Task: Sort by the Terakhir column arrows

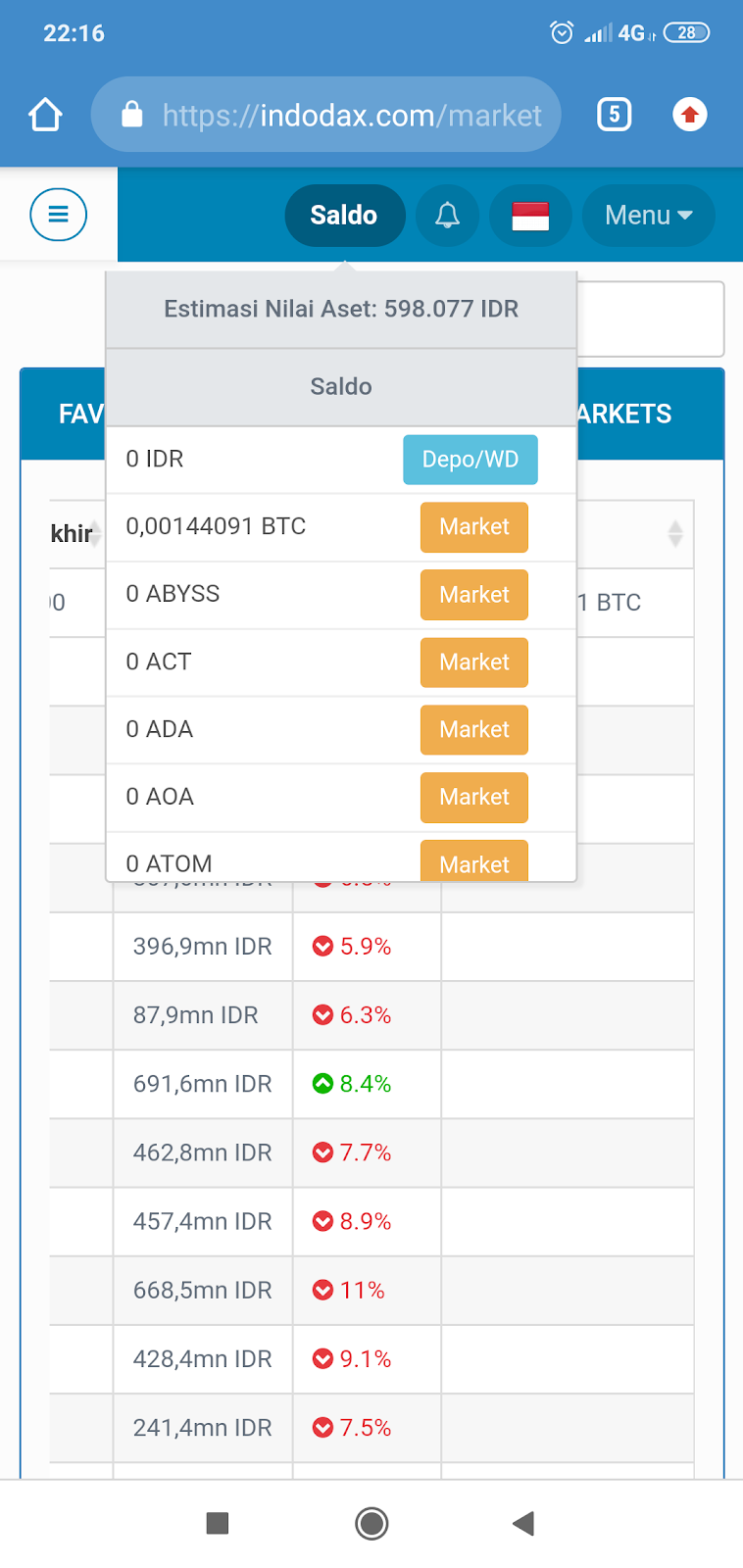Action: point(96,534)
